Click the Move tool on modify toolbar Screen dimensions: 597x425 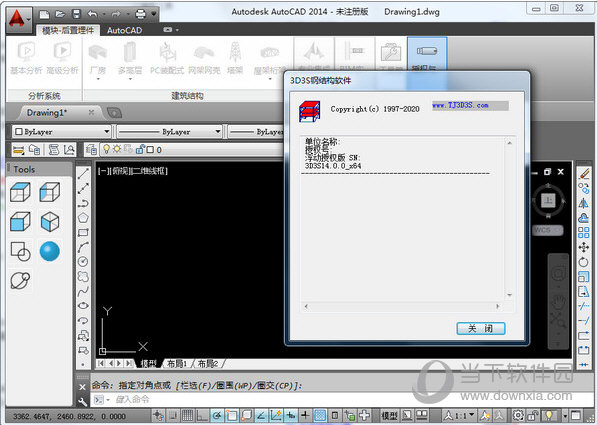pos(583,248)
